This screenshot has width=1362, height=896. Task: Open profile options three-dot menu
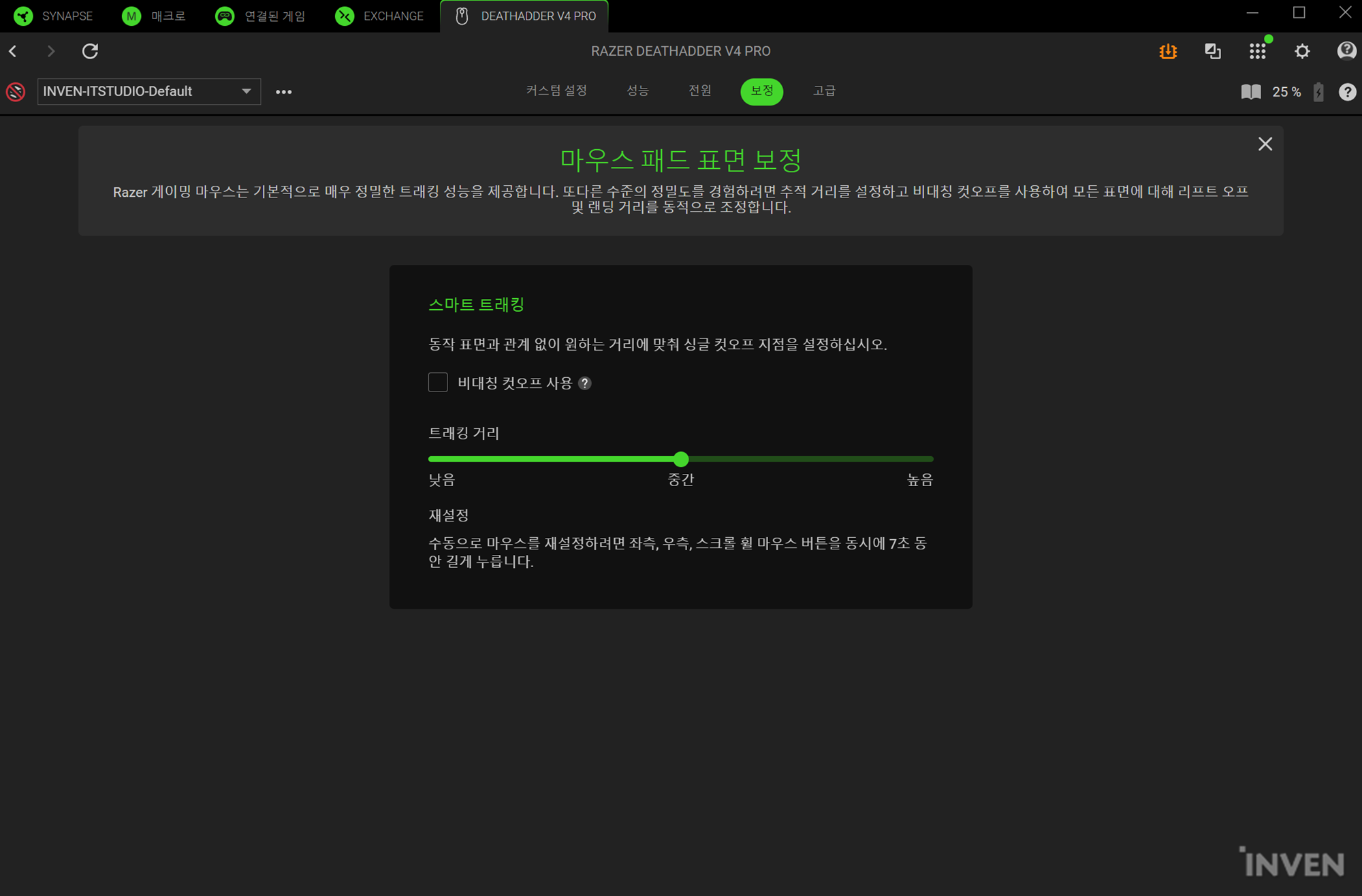coord(284,92)
